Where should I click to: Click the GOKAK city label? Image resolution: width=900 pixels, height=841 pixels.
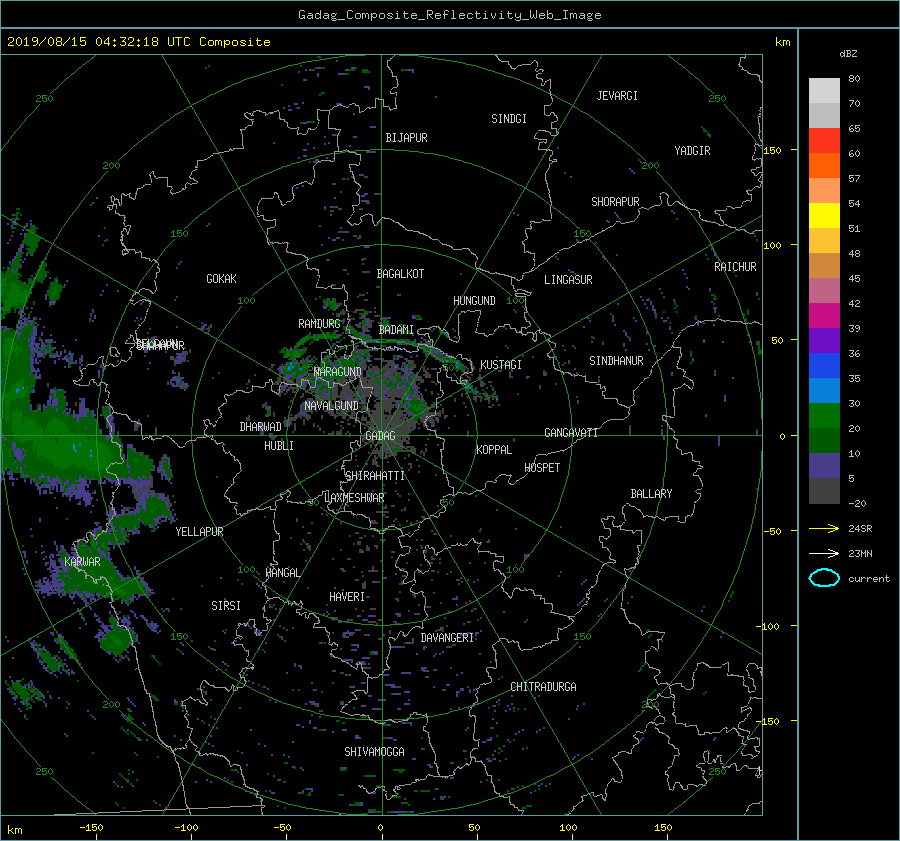point(221,279)
